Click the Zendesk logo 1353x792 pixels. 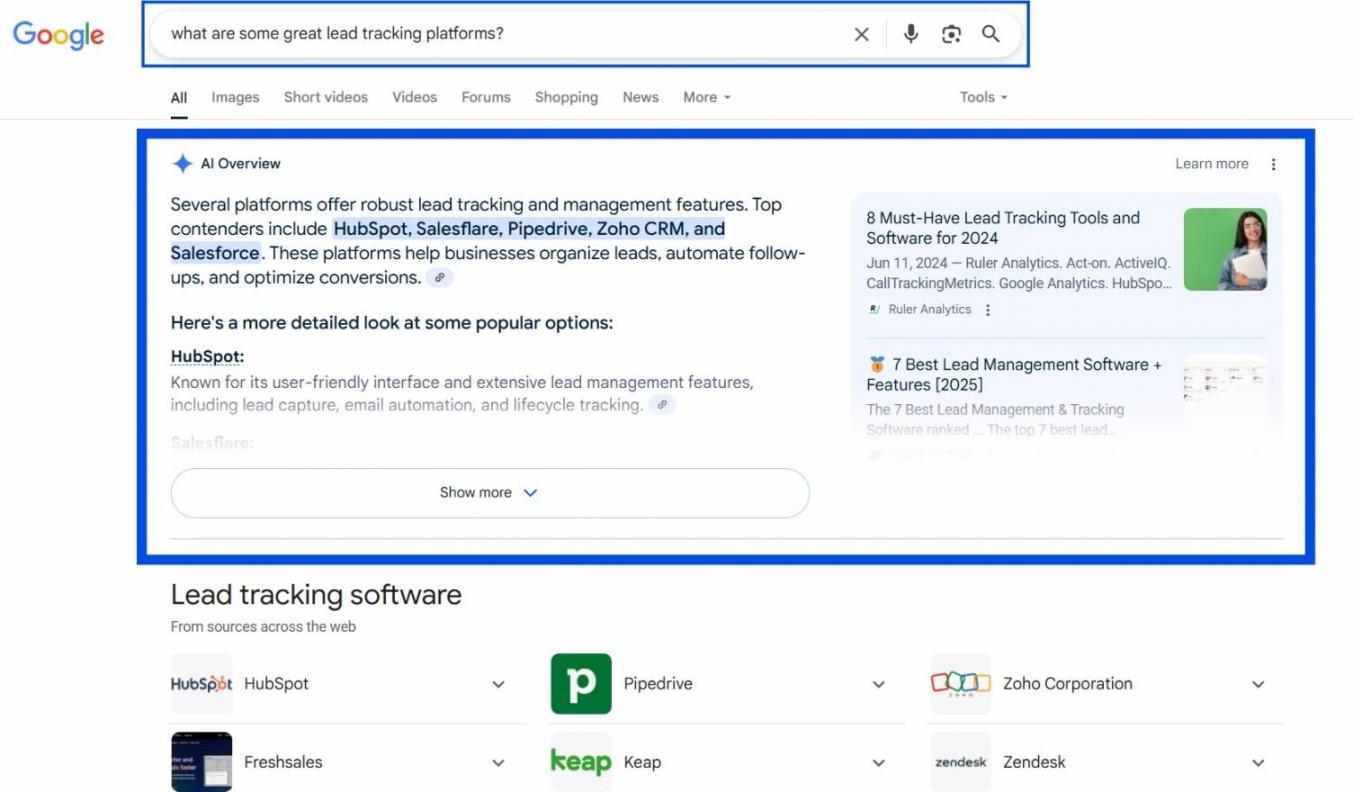click(961, 762)
